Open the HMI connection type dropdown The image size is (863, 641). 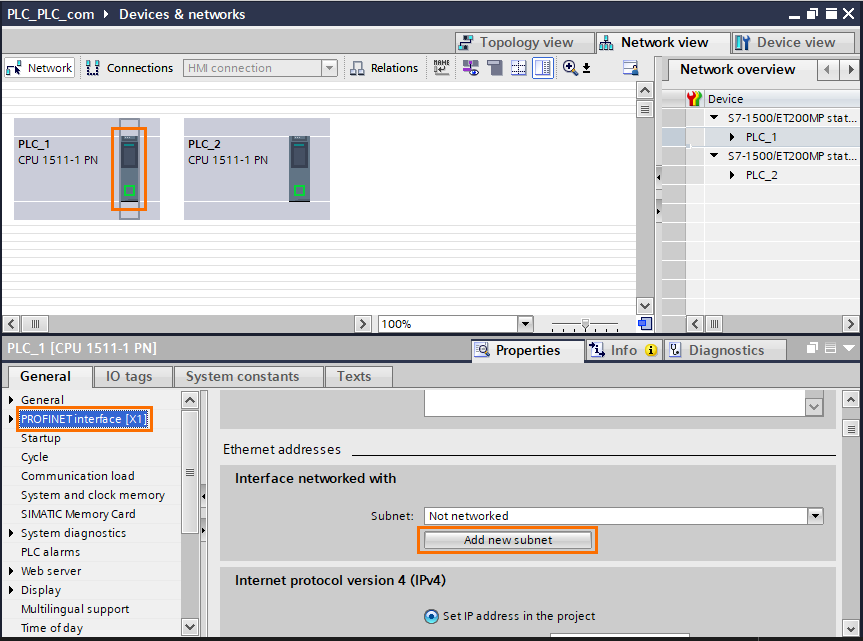pyautogui.click(x=329, y=68)
